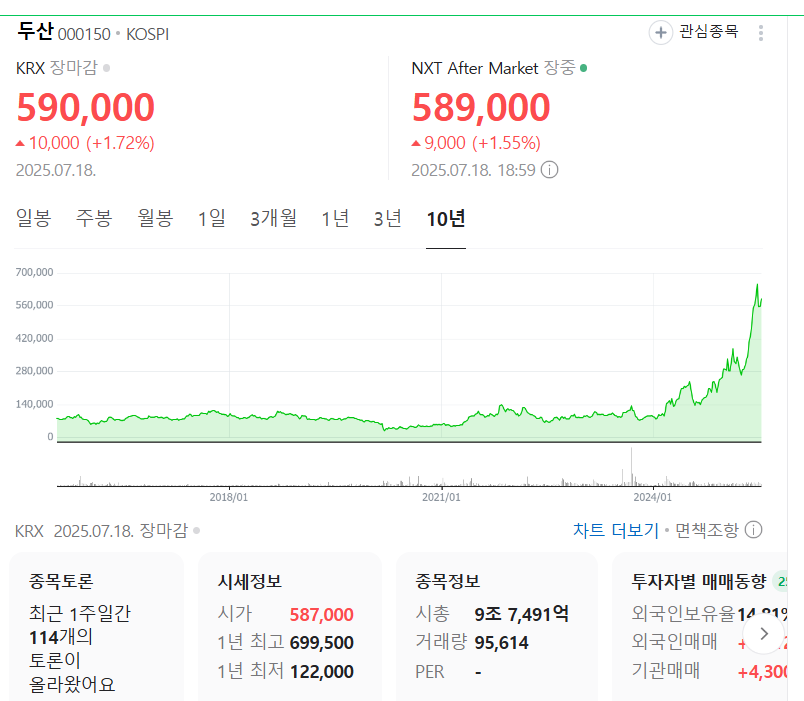Open the three-dot more options menu

click(761, 33)
